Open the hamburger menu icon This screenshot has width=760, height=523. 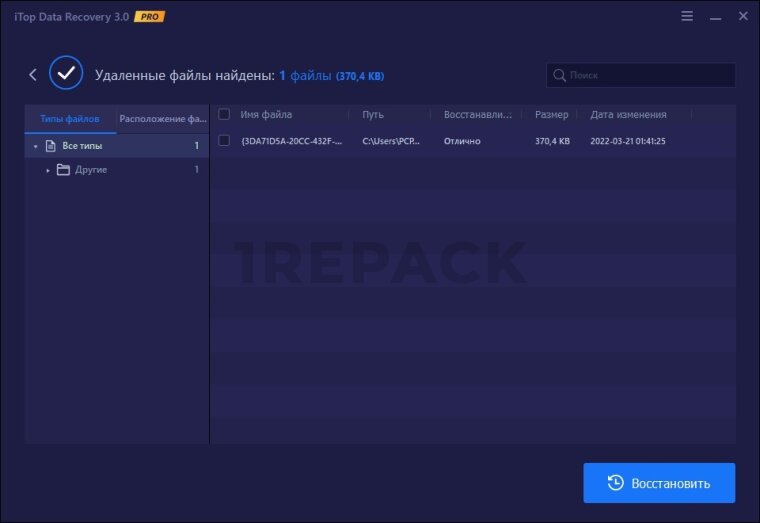coord(686,17)
